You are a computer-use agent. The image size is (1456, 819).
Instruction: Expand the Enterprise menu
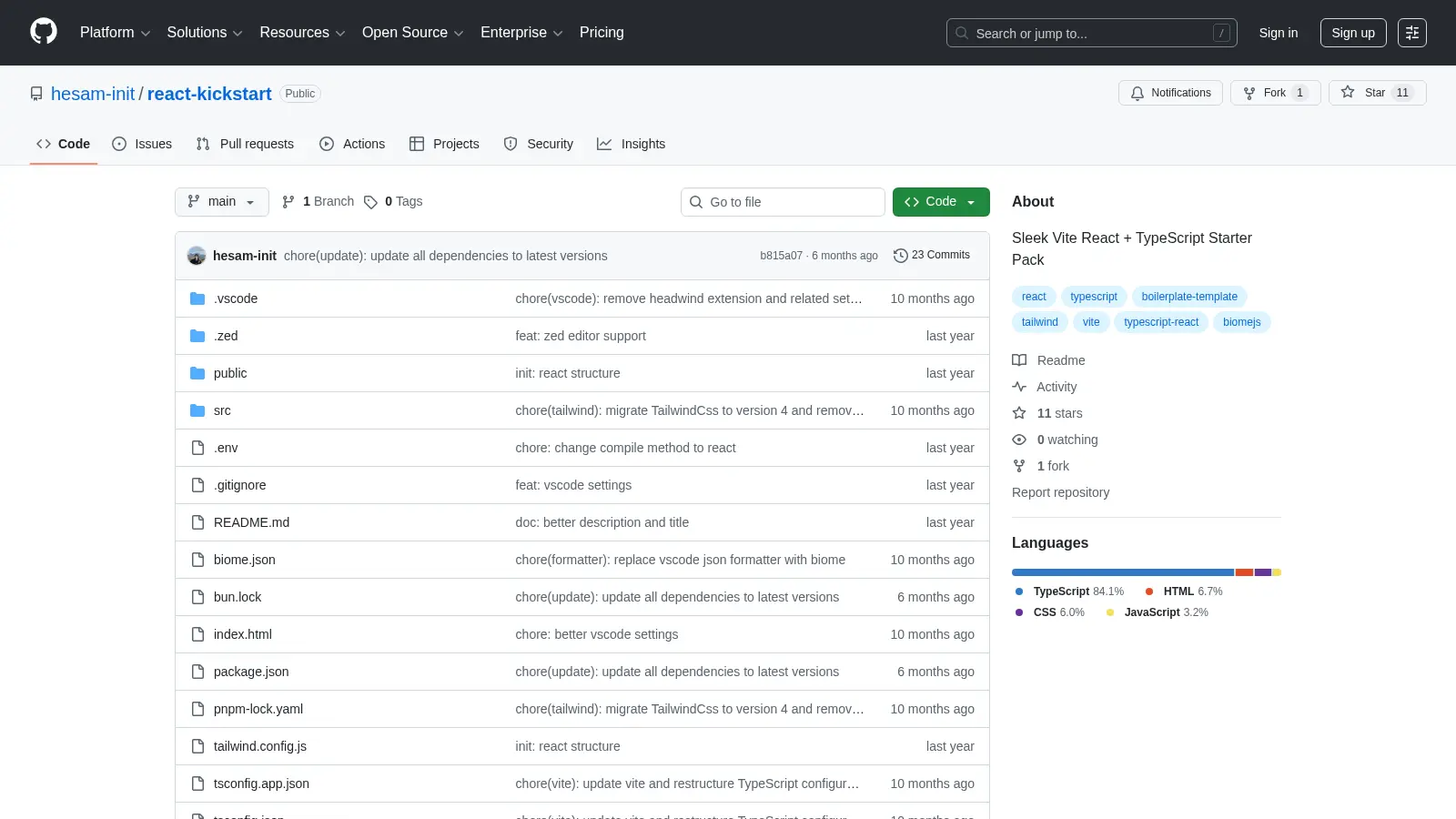coord(521,33)
